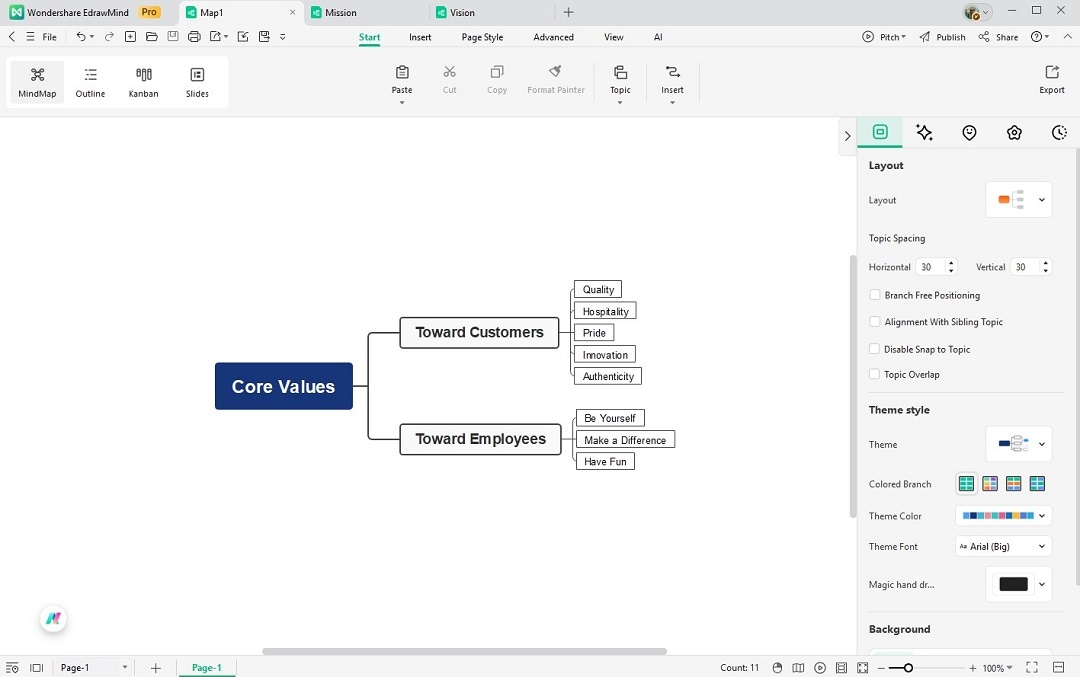Create a new file with plus-square icon

(130, 37)
